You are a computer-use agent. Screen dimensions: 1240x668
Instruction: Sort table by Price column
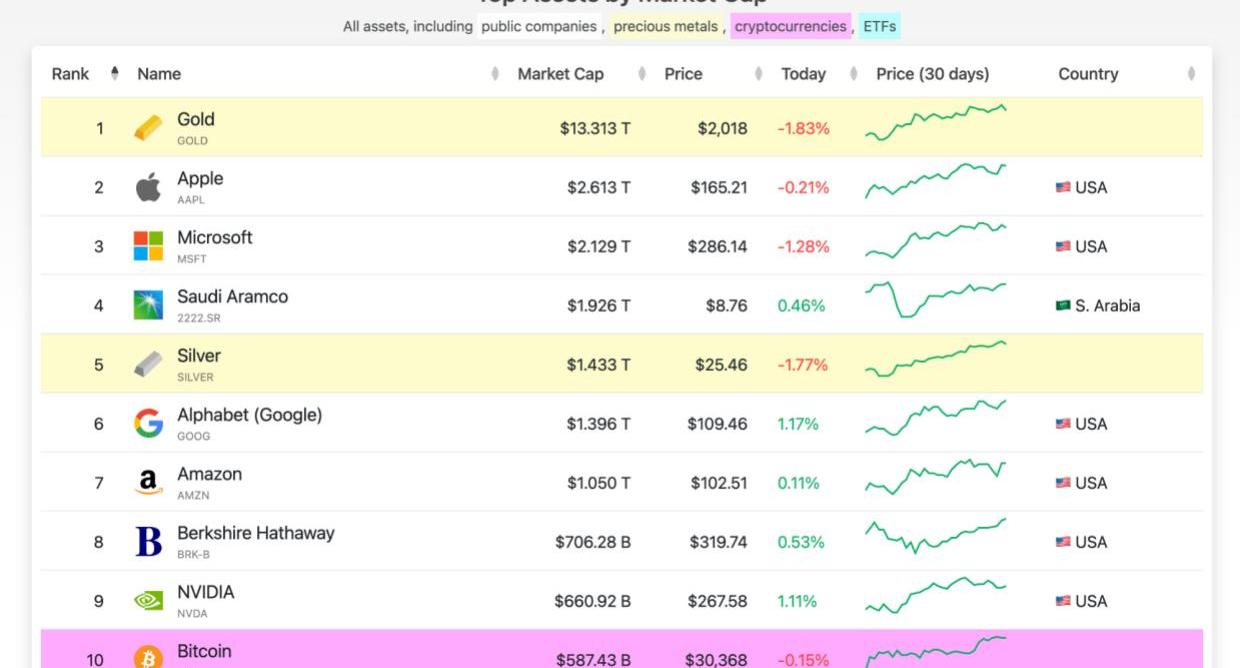pyautogui.click(x=683, y=74)
